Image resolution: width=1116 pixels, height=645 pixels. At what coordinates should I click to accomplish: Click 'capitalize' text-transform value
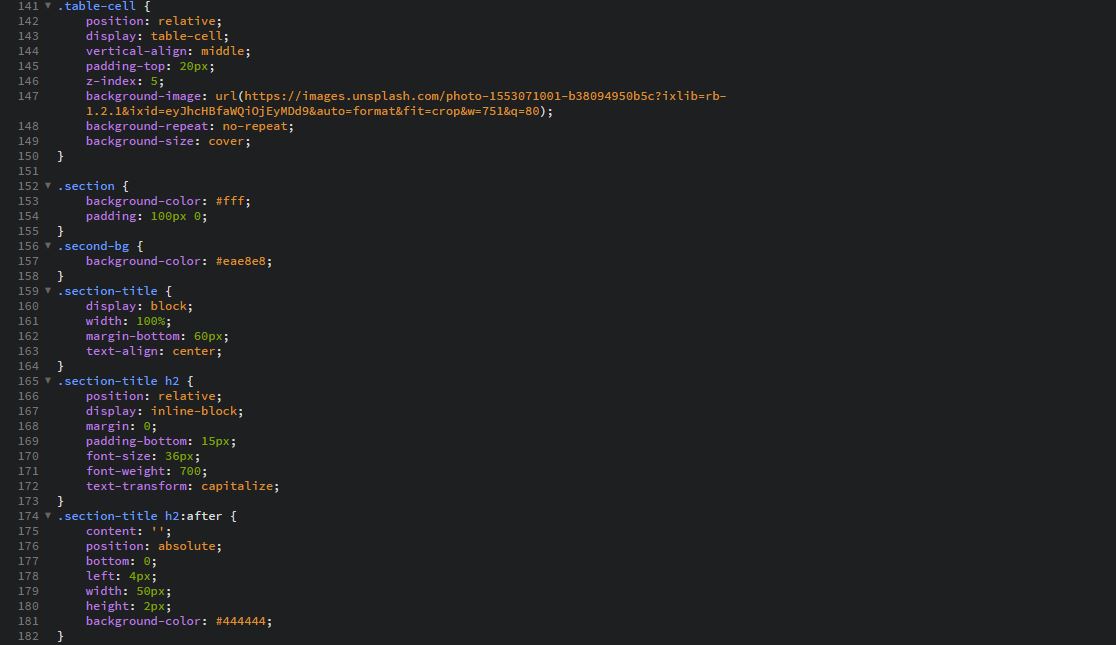(x=237, y=486)
